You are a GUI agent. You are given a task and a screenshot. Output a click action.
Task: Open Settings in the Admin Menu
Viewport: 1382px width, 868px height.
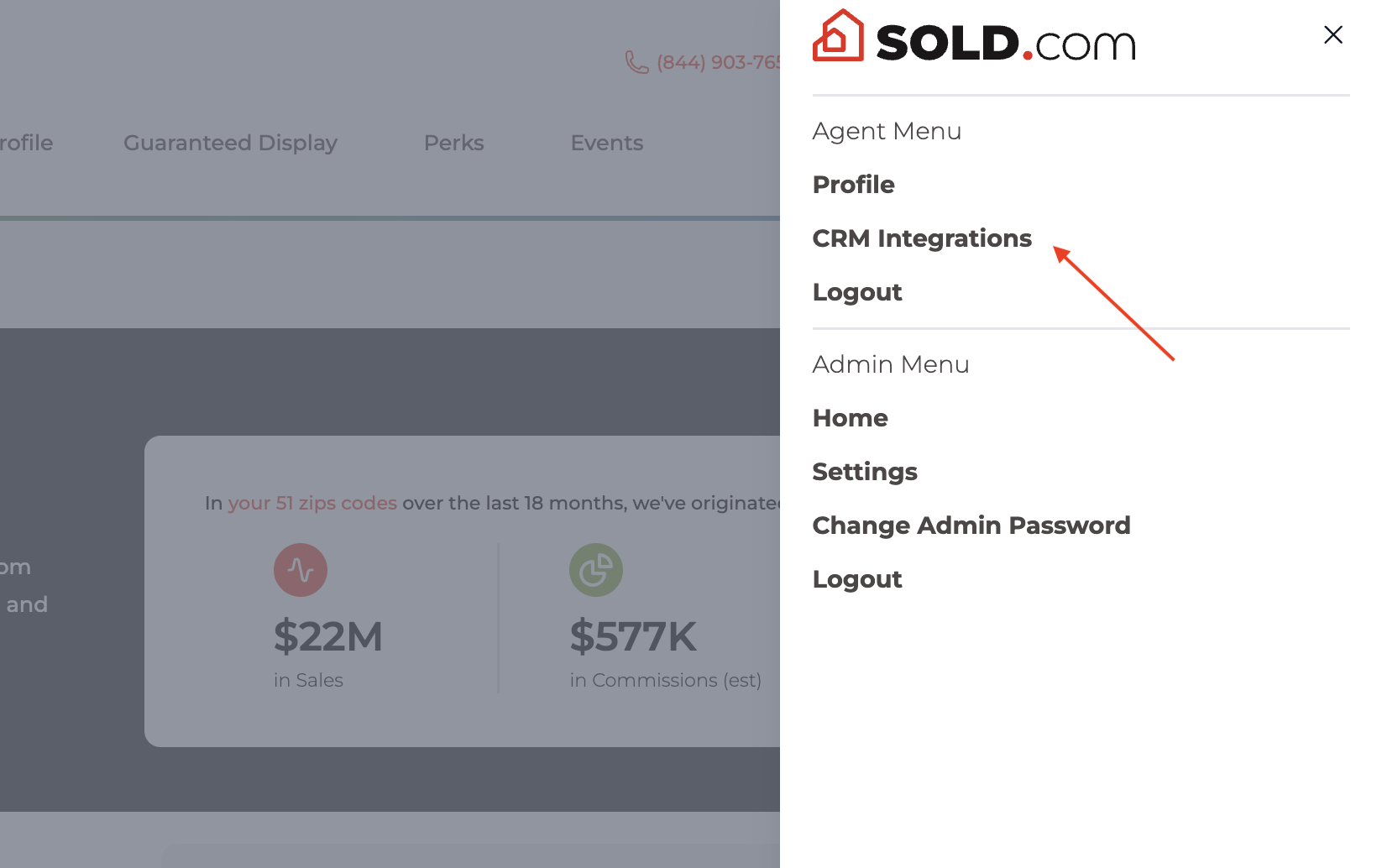(x=864, y=472)
